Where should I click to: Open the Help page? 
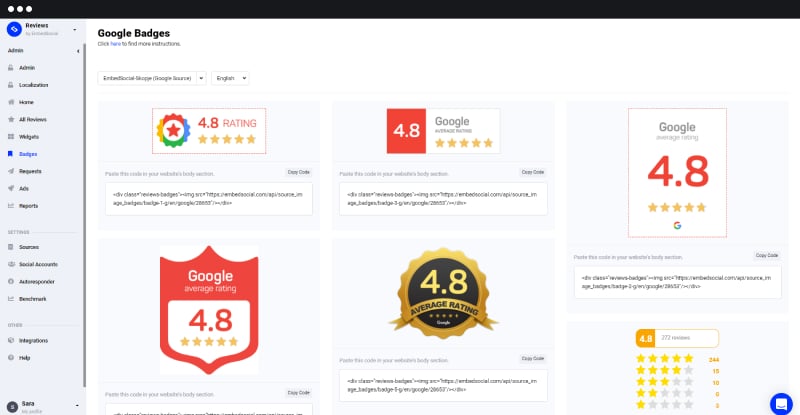click(24, 358)
